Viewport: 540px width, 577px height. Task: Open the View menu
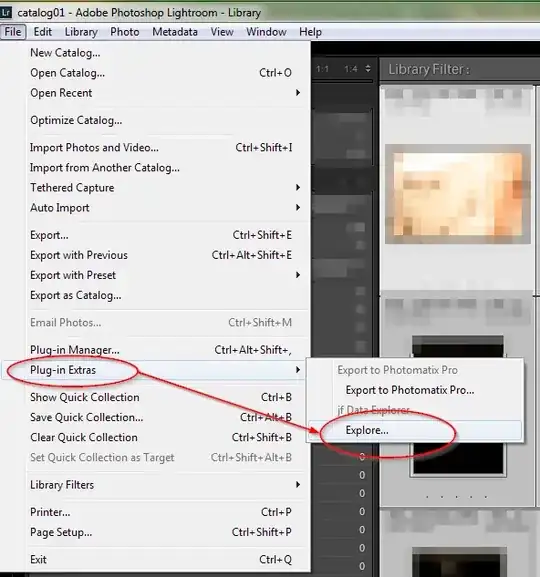222,32
